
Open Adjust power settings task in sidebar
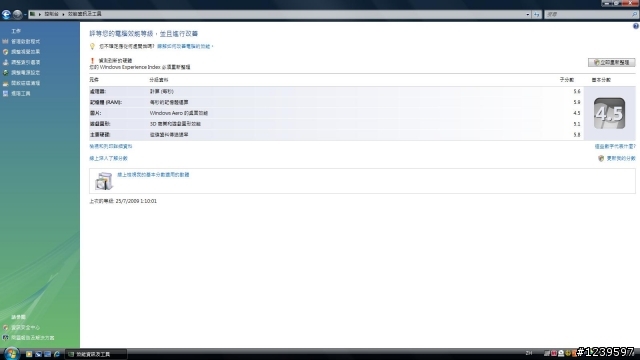click(x=25, y=73)
